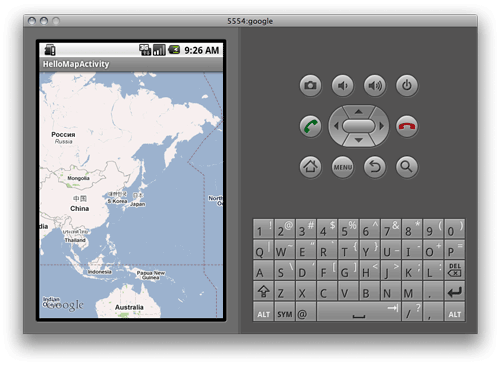Click the emulator back button
500x365 pixels.
pyautogui.click(x=375, y=166)
